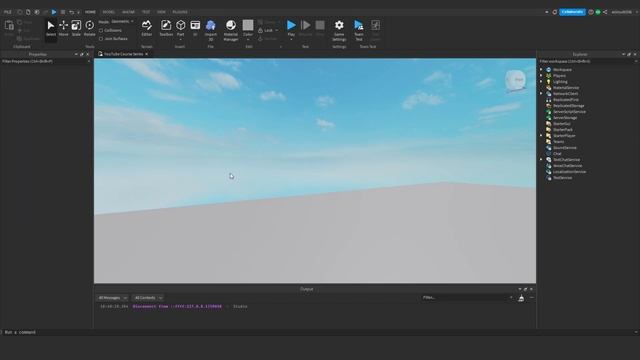Expand the Players node
The width and height of the screenshot is (640, 360).
coord(542,76)
